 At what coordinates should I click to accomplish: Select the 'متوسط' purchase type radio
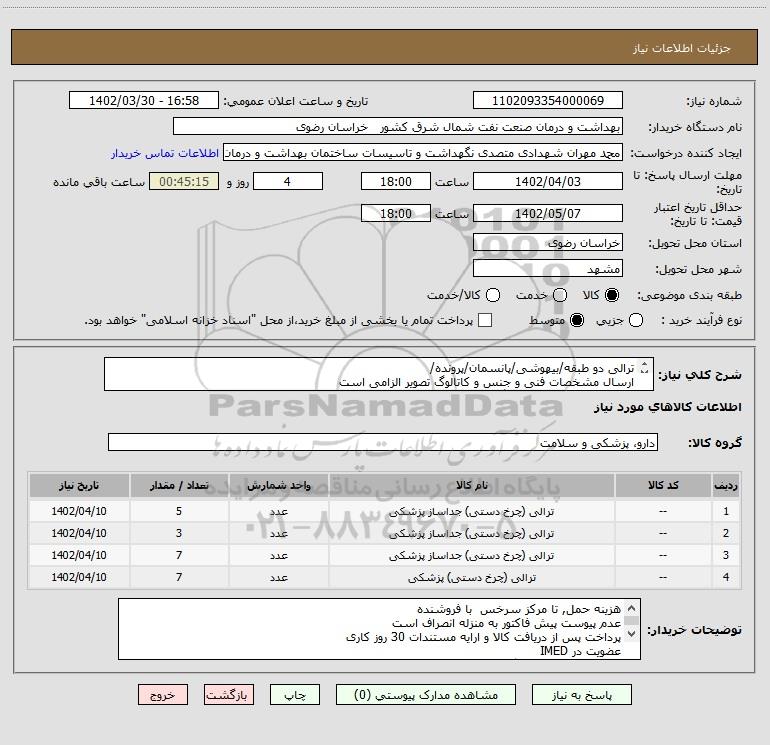pos(577,320)
